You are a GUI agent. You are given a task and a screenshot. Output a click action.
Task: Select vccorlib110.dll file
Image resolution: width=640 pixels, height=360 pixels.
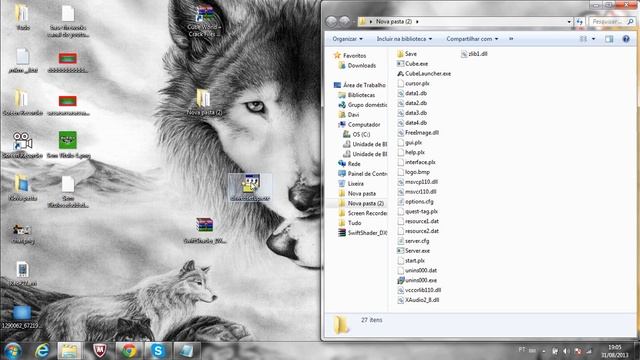[419, 290]
